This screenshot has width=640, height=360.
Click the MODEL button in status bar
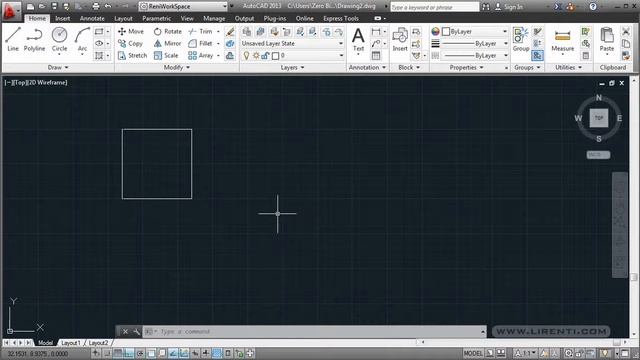pos(473,353)
